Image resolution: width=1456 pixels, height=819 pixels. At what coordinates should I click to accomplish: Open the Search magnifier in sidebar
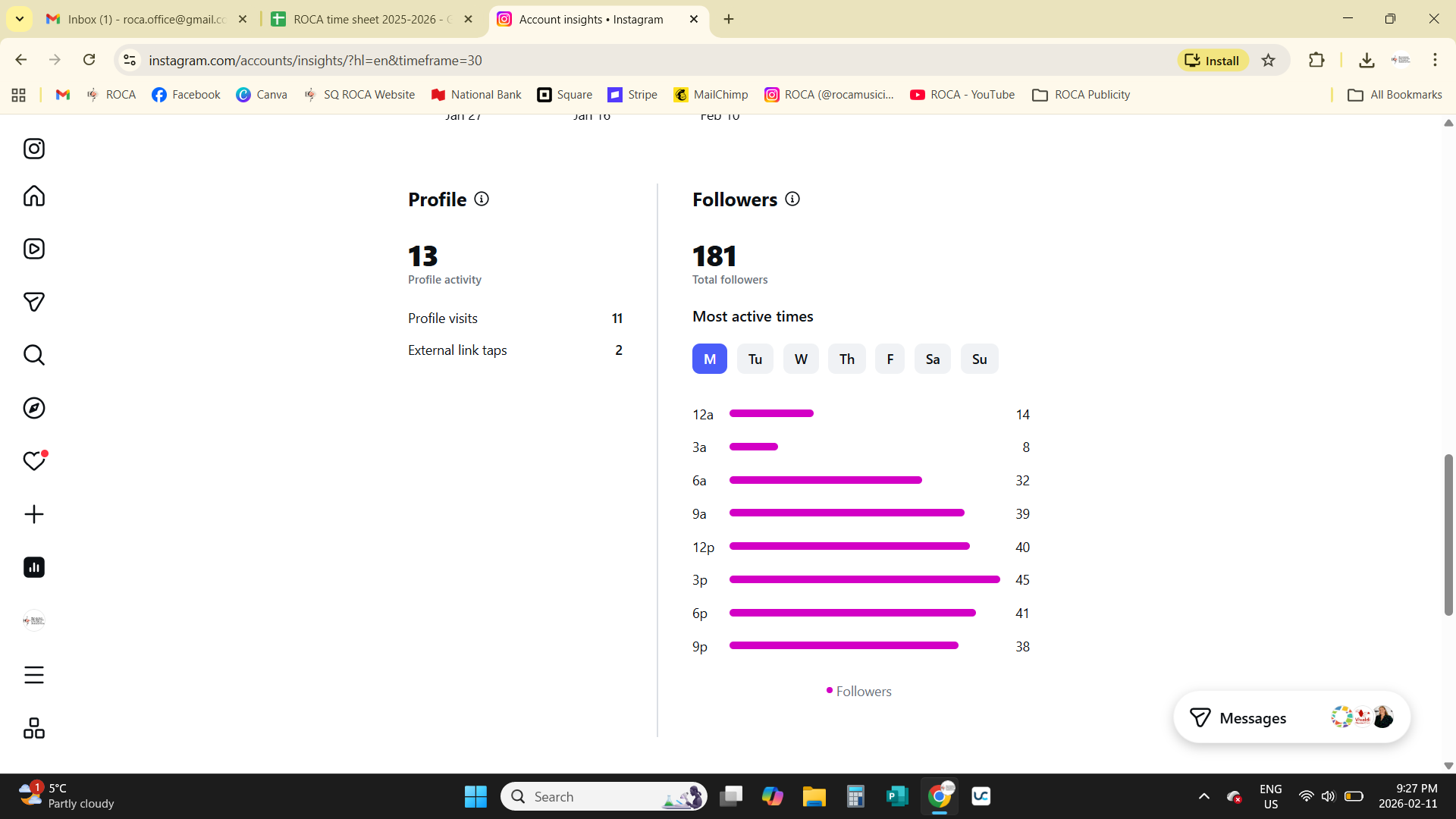[34, 355]
